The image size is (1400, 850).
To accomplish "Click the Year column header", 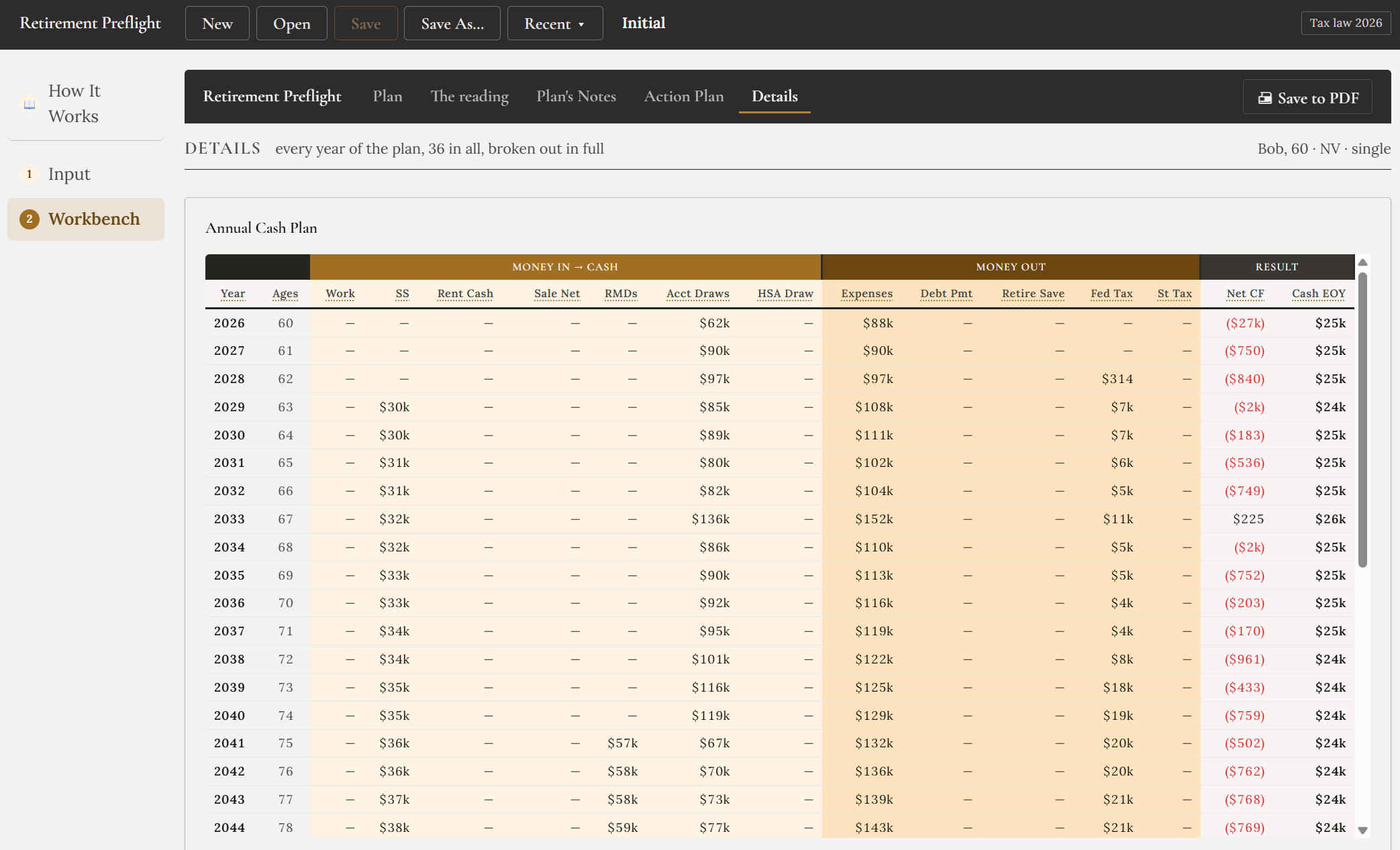I will pyautogui.click(x=233, y=294).
